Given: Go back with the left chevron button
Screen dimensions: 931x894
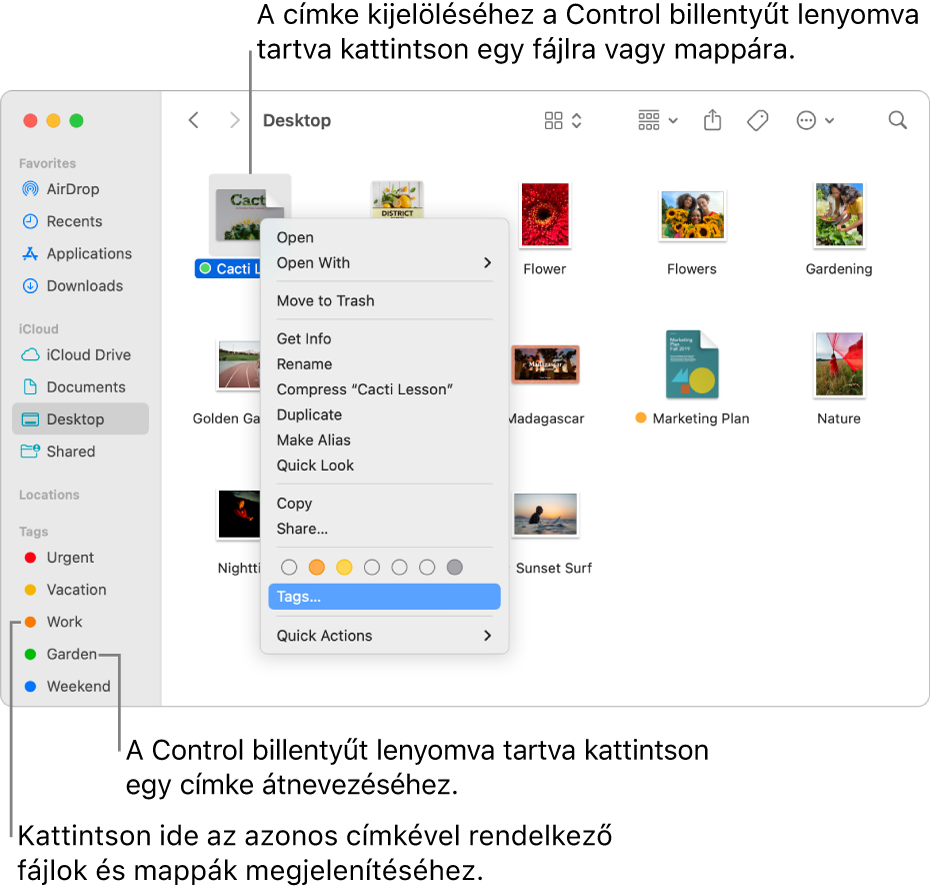Looking at the screenshot, I should pyautogui.click(x=194, y=121).
